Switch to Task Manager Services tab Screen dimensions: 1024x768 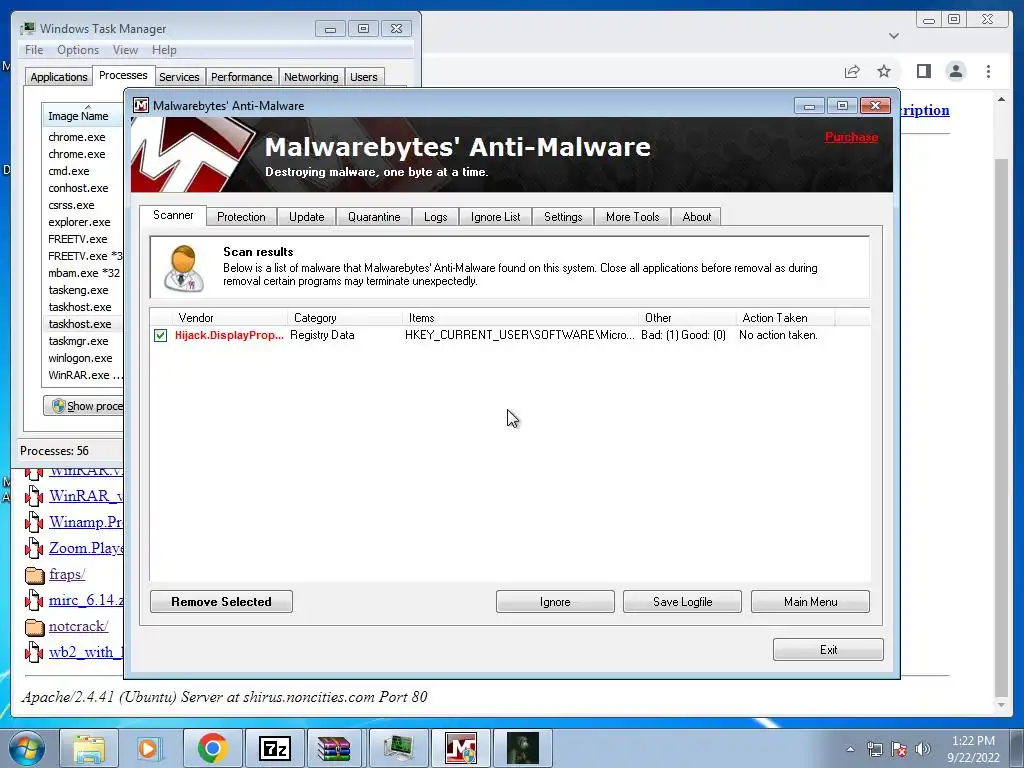[179, 77]
